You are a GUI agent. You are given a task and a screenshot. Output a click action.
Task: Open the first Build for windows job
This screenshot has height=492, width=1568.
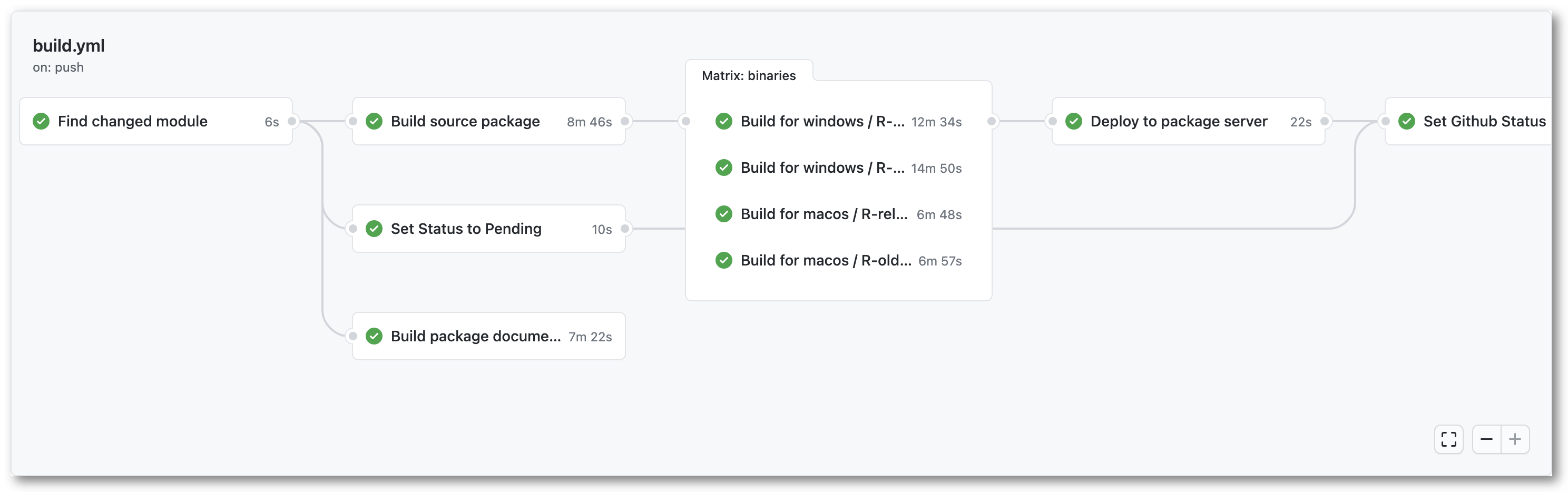pyautogui.click(x=822, y=121)
